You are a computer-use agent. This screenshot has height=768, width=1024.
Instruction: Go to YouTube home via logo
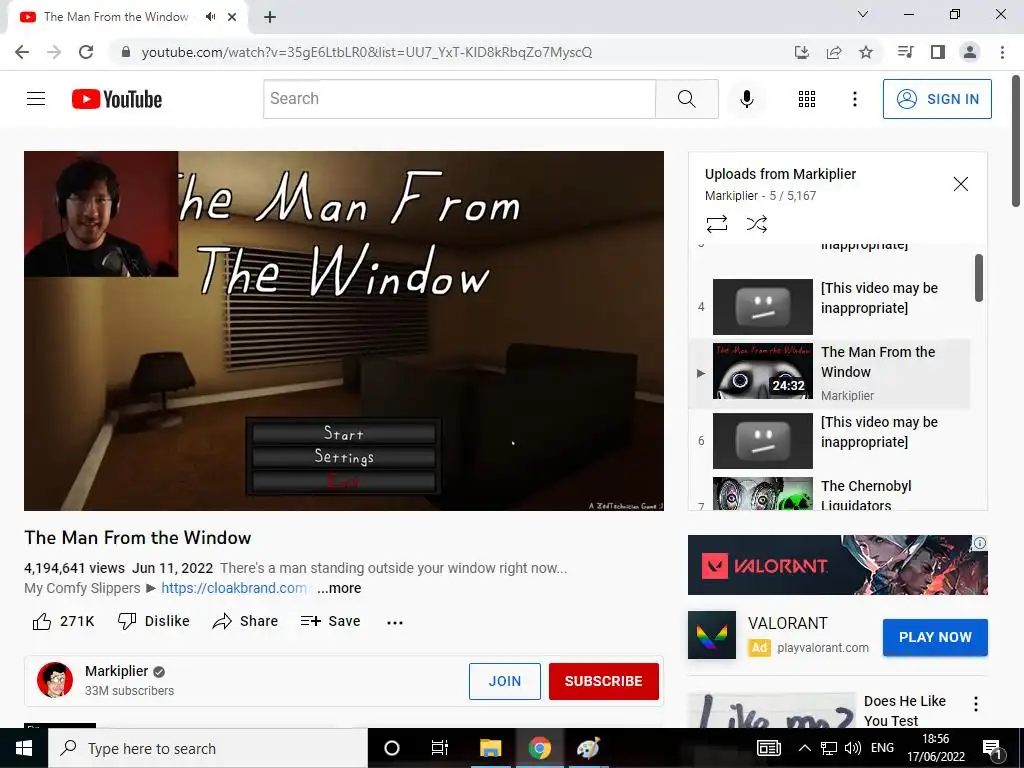(x=117, y=99)
